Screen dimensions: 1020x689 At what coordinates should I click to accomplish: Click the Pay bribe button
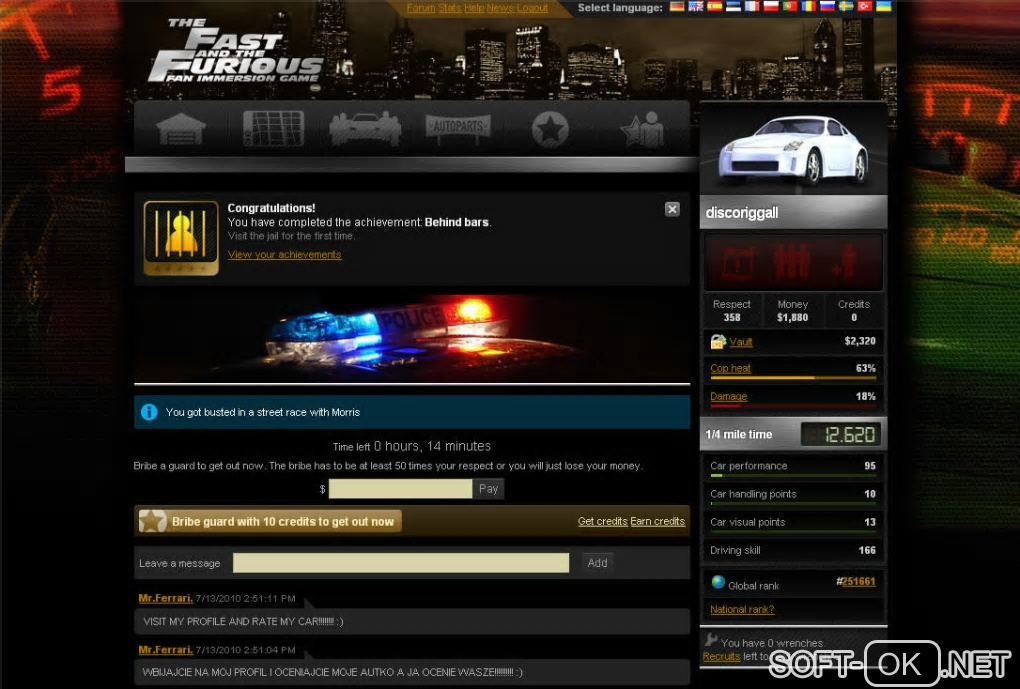point(488,489)
